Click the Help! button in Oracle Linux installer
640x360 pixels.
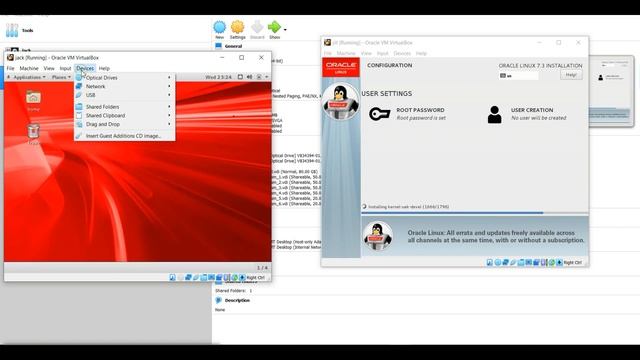[571, 75]
